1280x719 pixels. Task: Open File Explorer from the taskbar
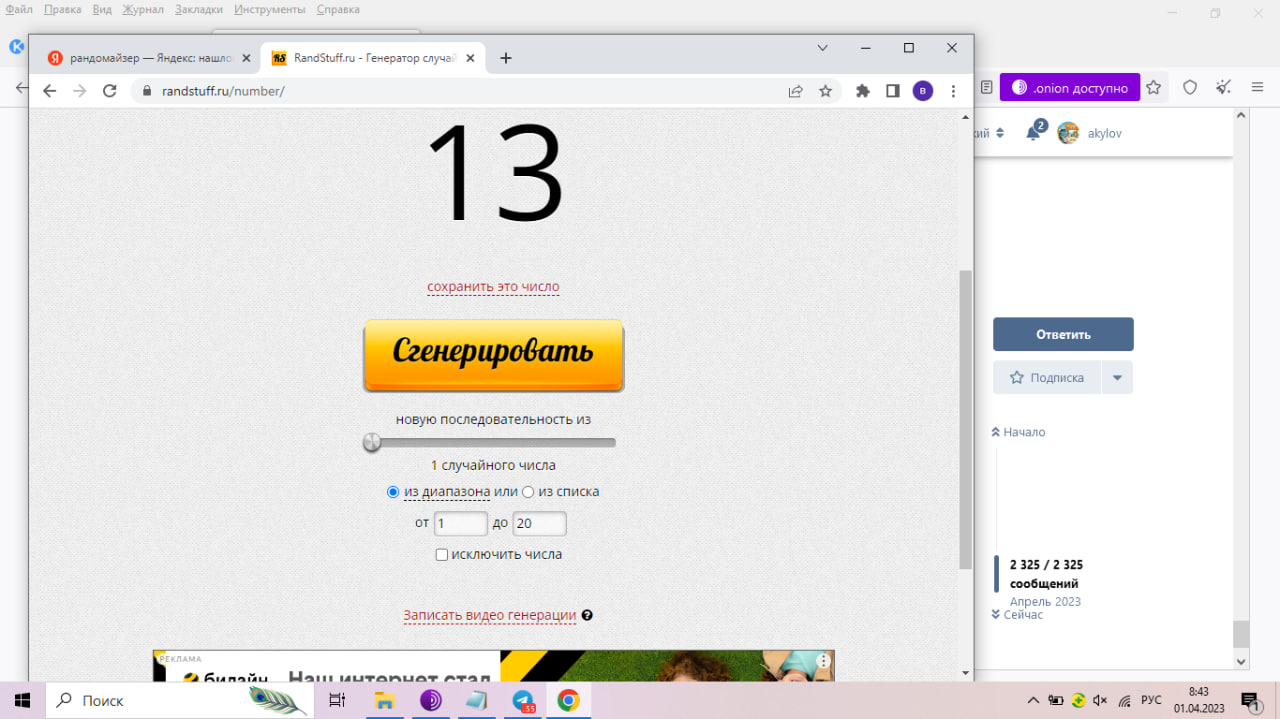point(386,700)
